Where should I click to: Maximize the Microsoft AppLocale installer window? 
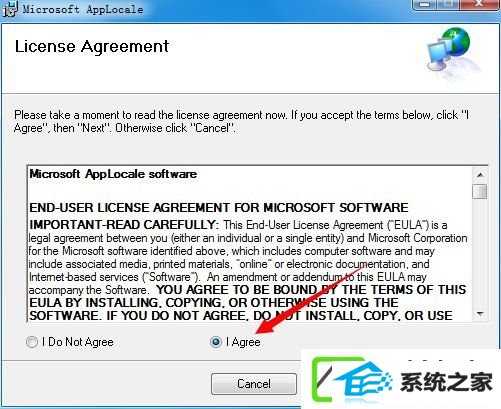pyautogui.click(x=449, y=5)
